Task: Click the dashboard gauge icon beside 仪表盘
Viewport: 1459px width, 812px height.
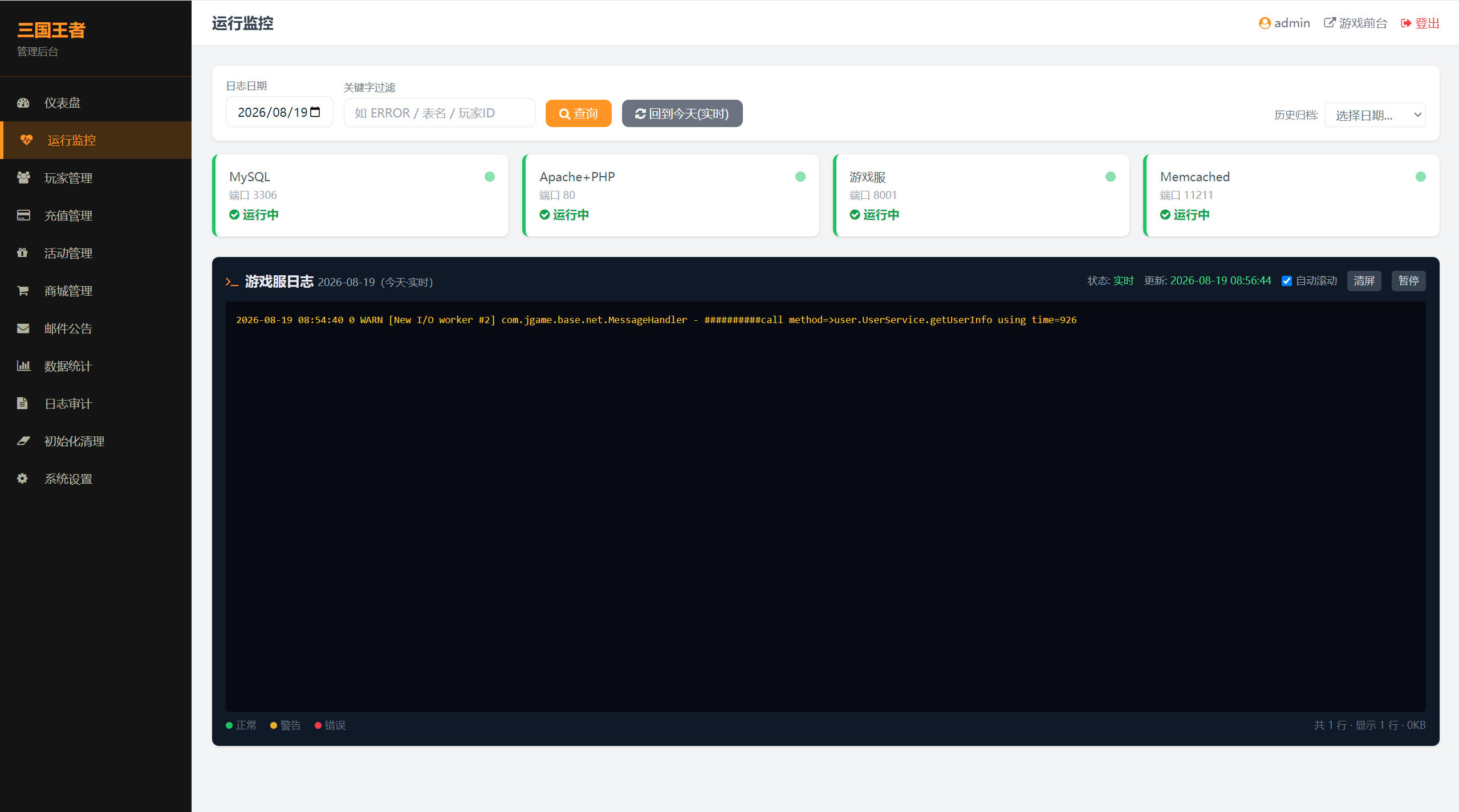Action: (x=23, y=103)
